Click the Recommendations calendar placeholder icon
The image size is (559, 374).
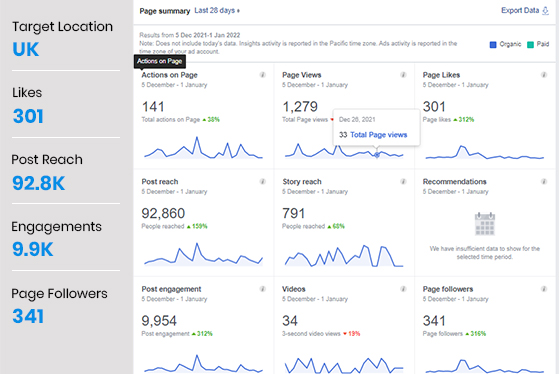coord(485,224)
